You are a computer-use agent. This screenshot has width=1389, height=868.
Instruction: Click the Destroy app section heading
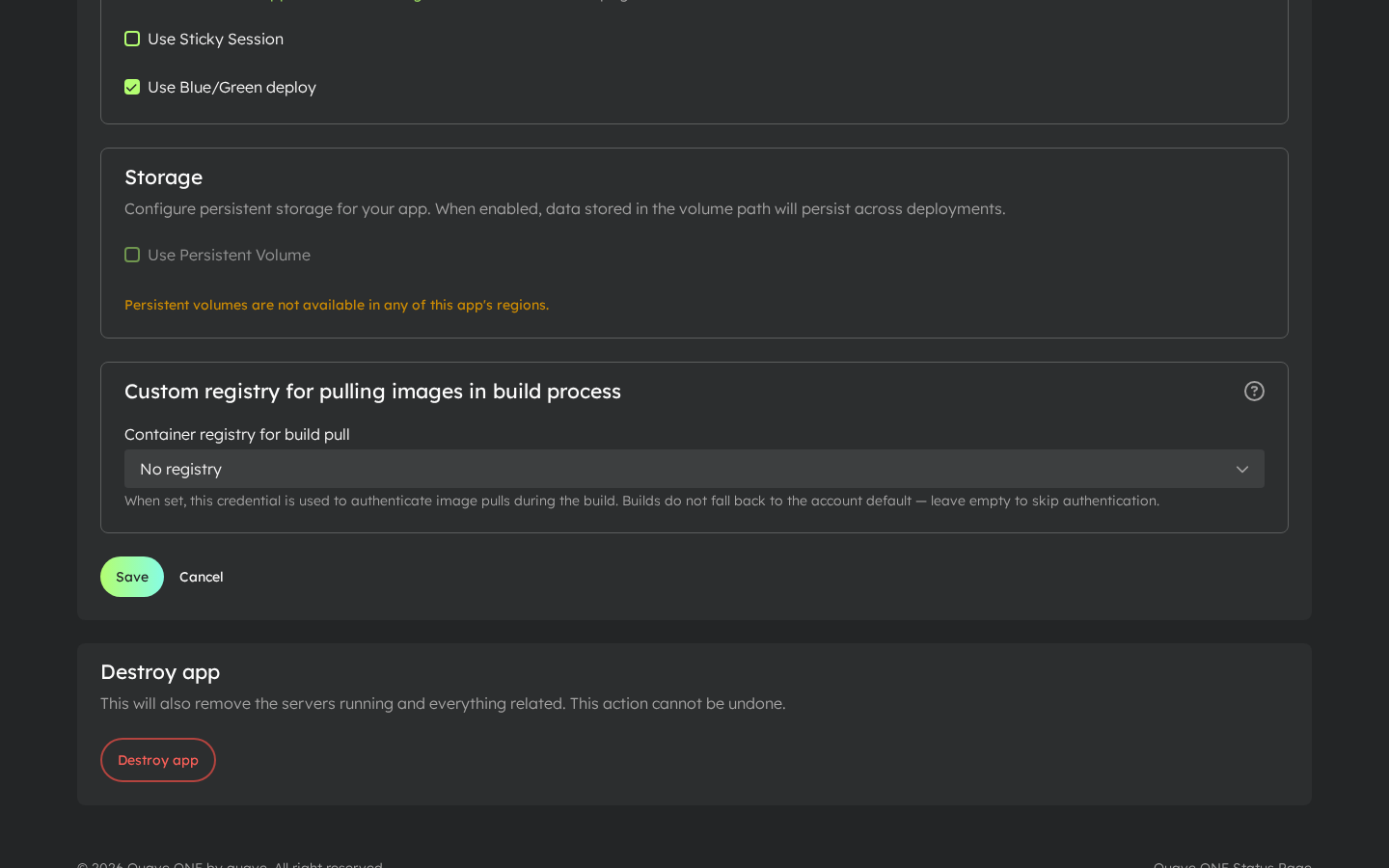pos(160,672)
